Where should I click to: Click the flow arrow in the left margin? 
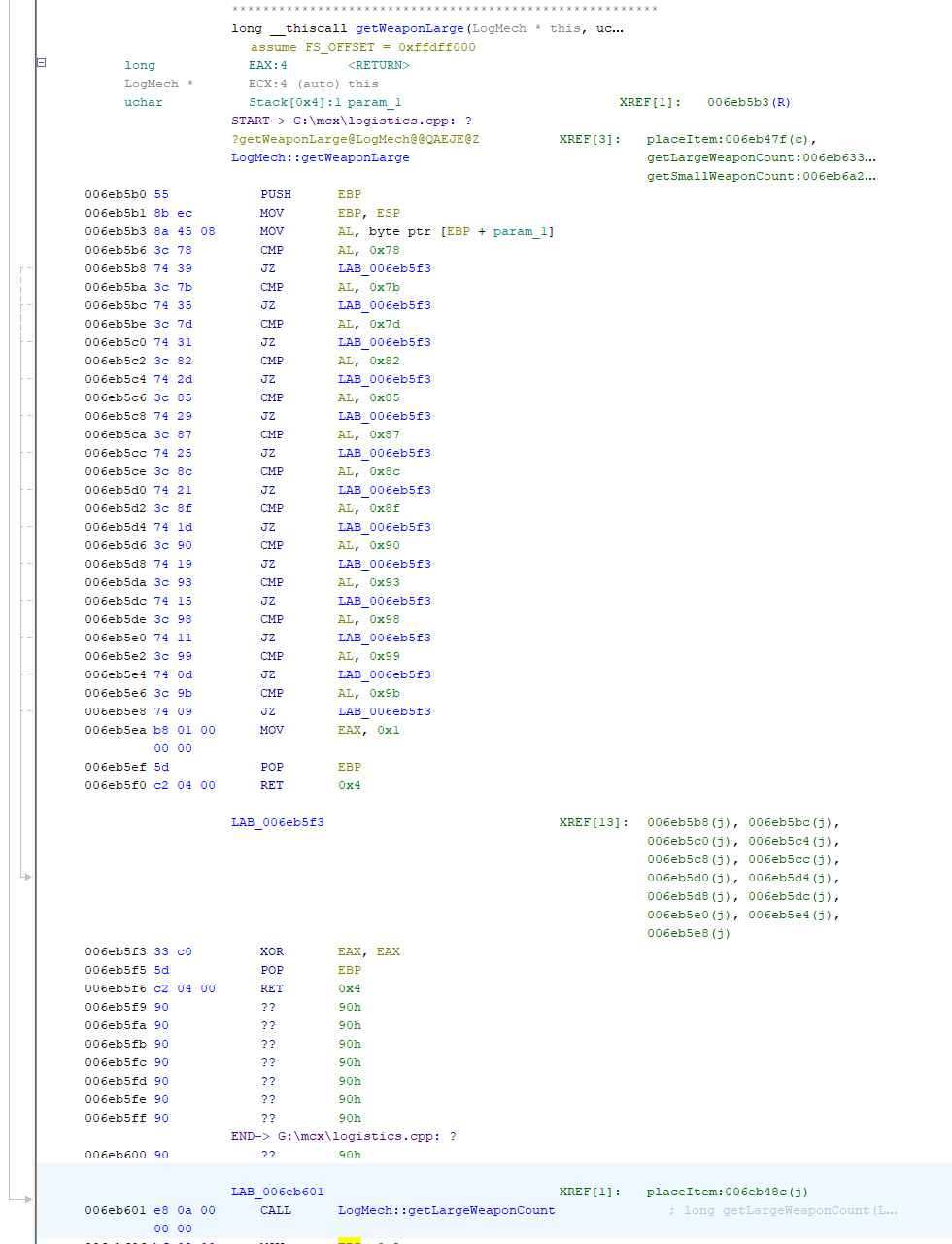click(x=27, y=877)
